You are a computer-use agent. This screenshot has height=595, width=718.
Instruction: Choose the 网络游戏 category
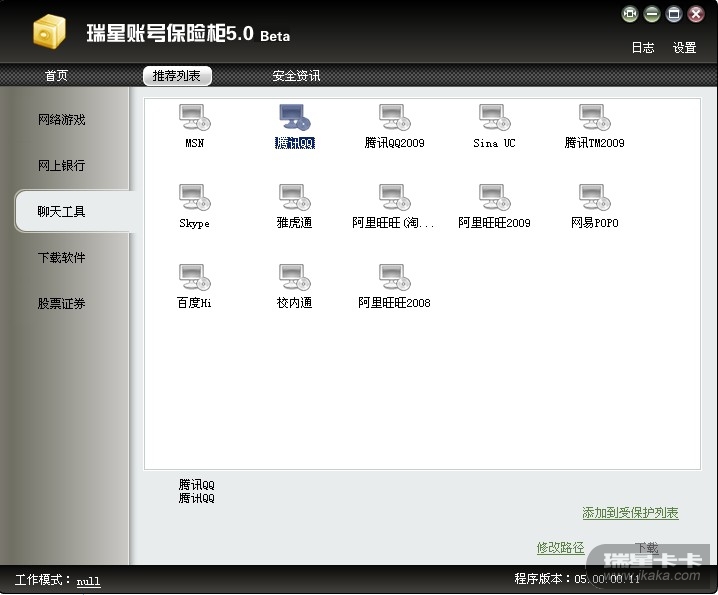click(61, 120)
